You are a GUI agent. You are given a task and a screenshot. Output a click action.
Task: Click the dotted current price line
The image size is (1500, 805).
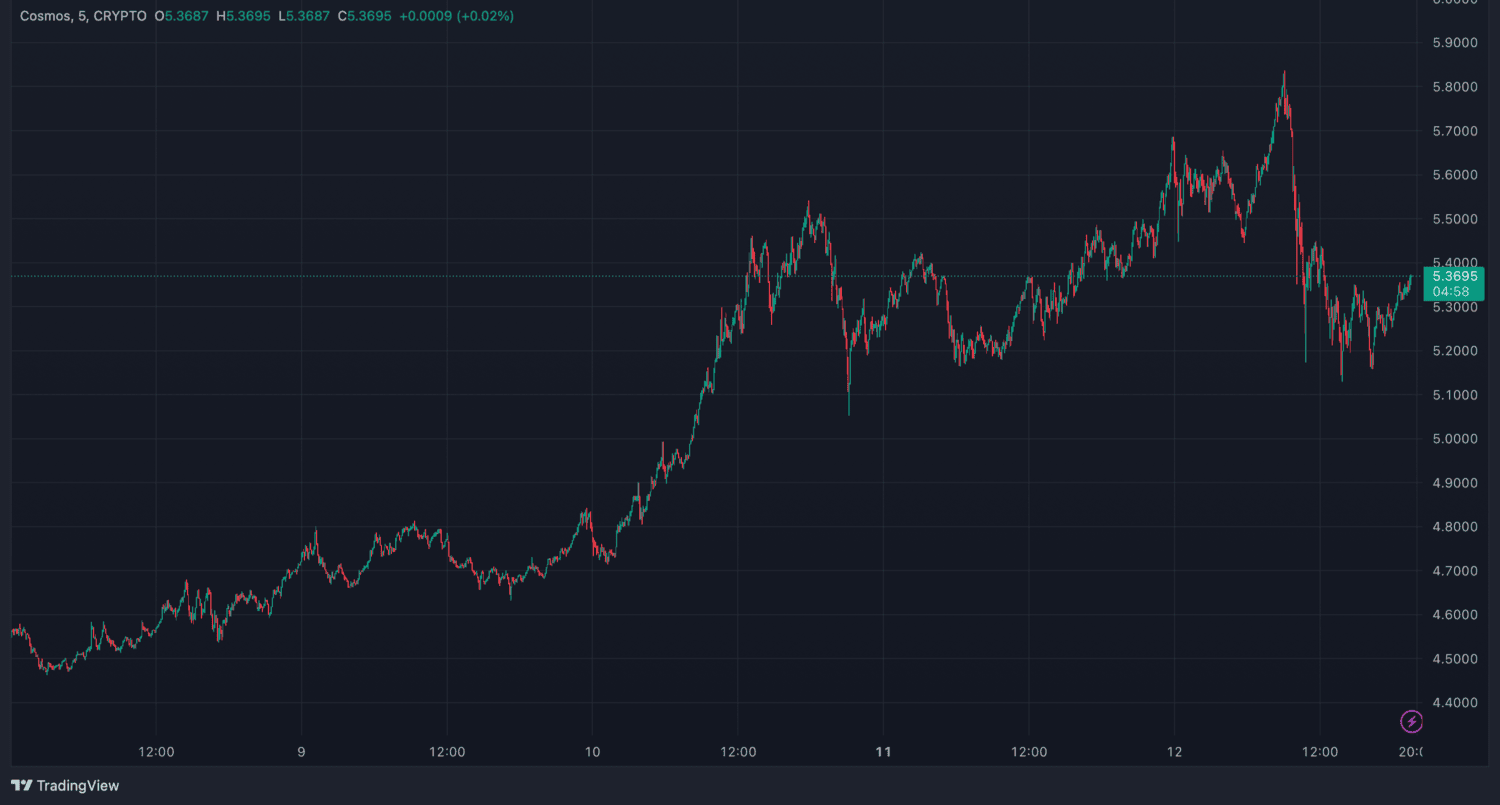(600, 276)
